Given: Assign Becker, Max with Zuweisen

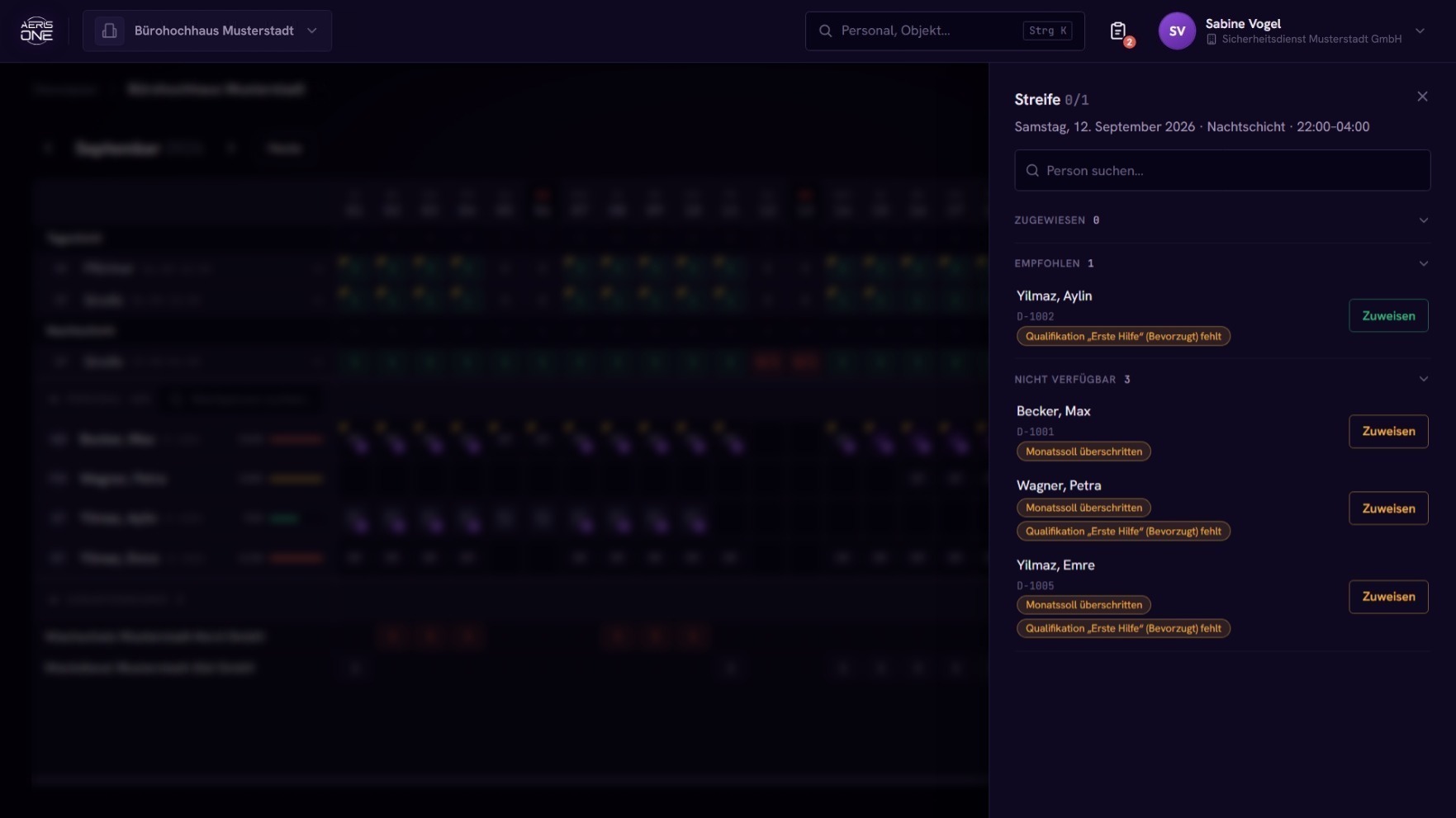Looking at the screenshot, I should (x=1387, y=431).
